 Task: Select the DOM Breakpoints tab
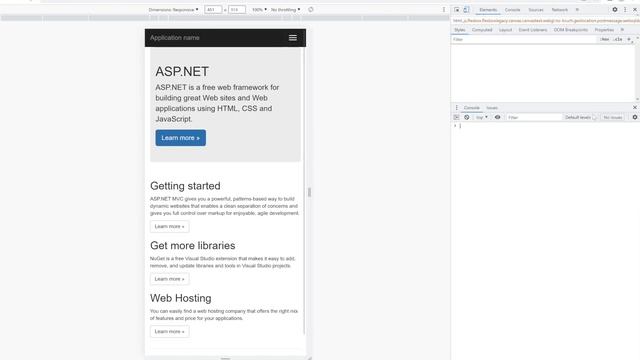(x=571, y=30)
